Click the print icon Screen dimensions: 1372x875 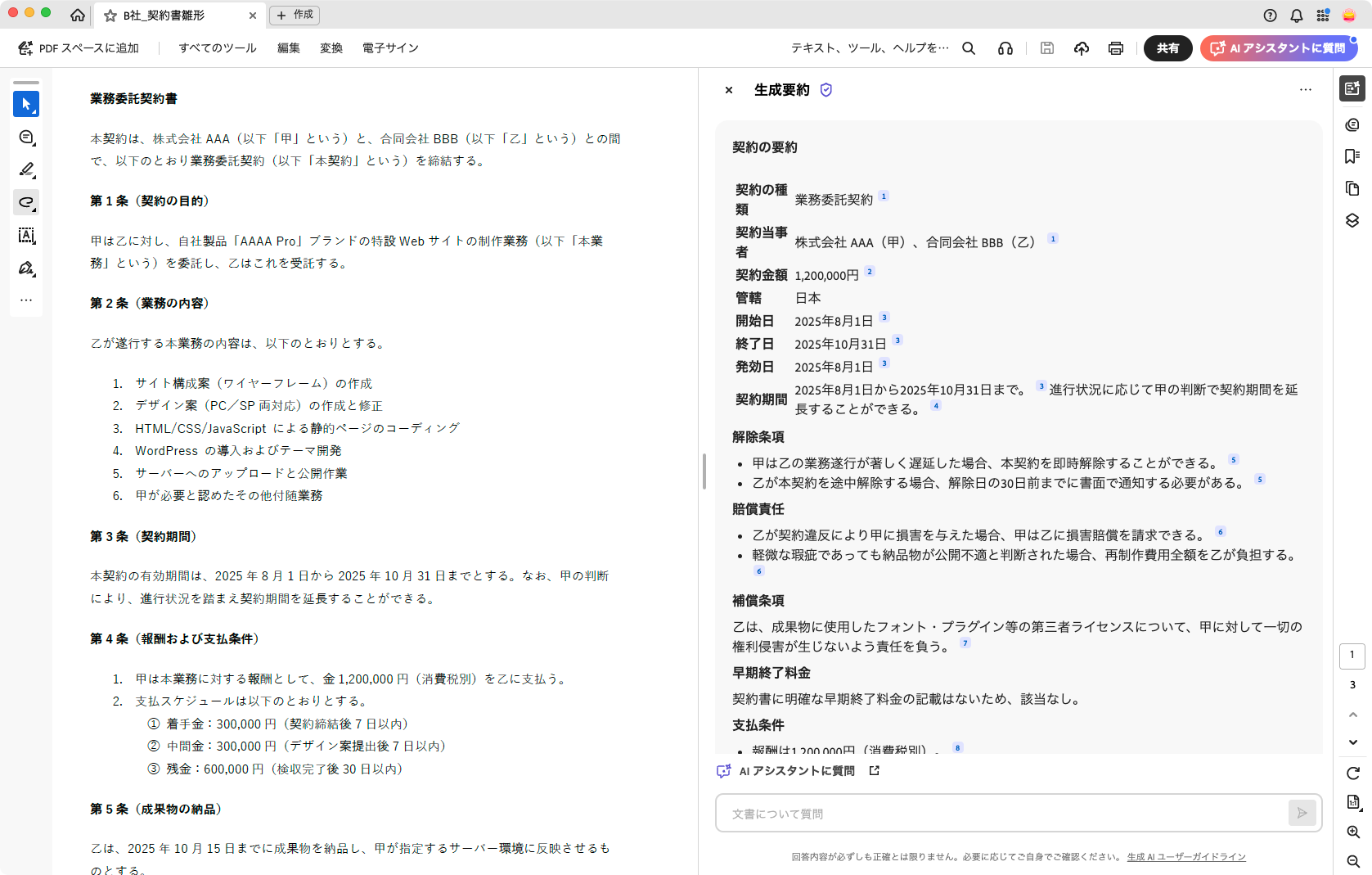click(x=1115, y=48)
